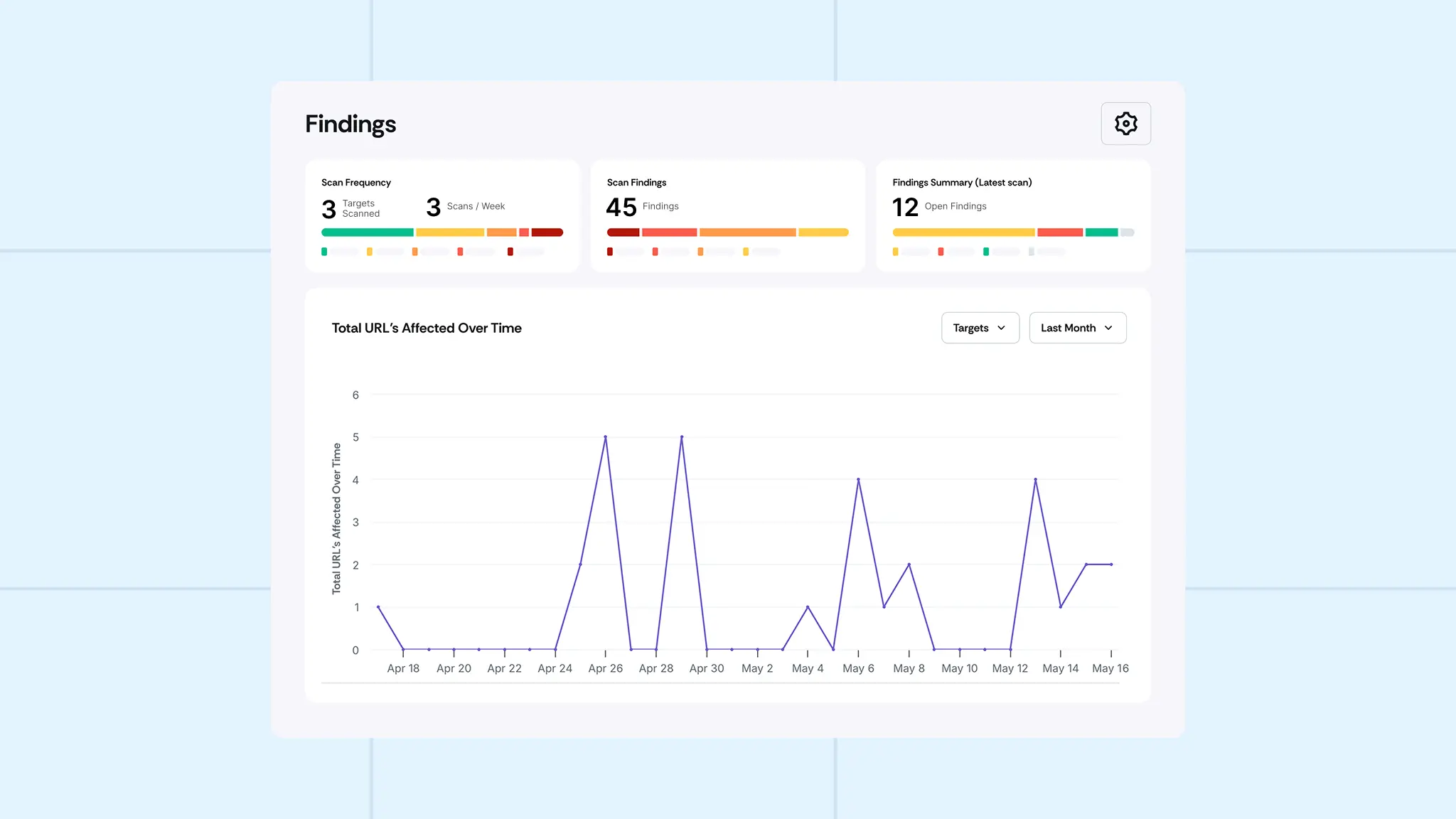
Task: Click green legend marker under Scan Frequency
Action: [x=324, y=252]
